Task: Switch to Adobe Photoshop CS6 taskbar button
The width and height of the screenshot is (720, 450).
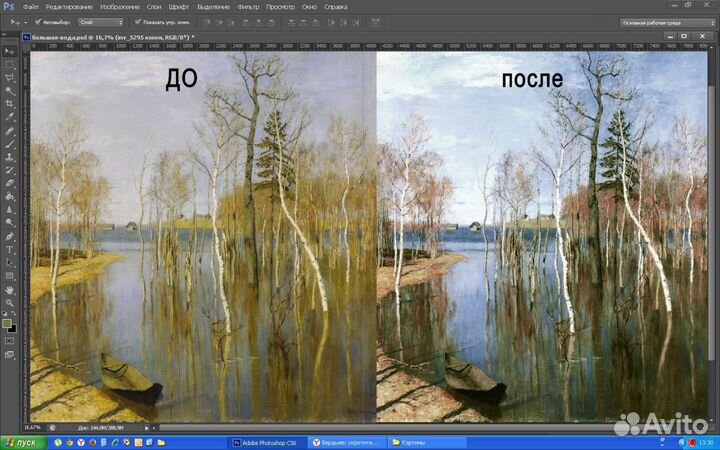Action: pos(267,443)
